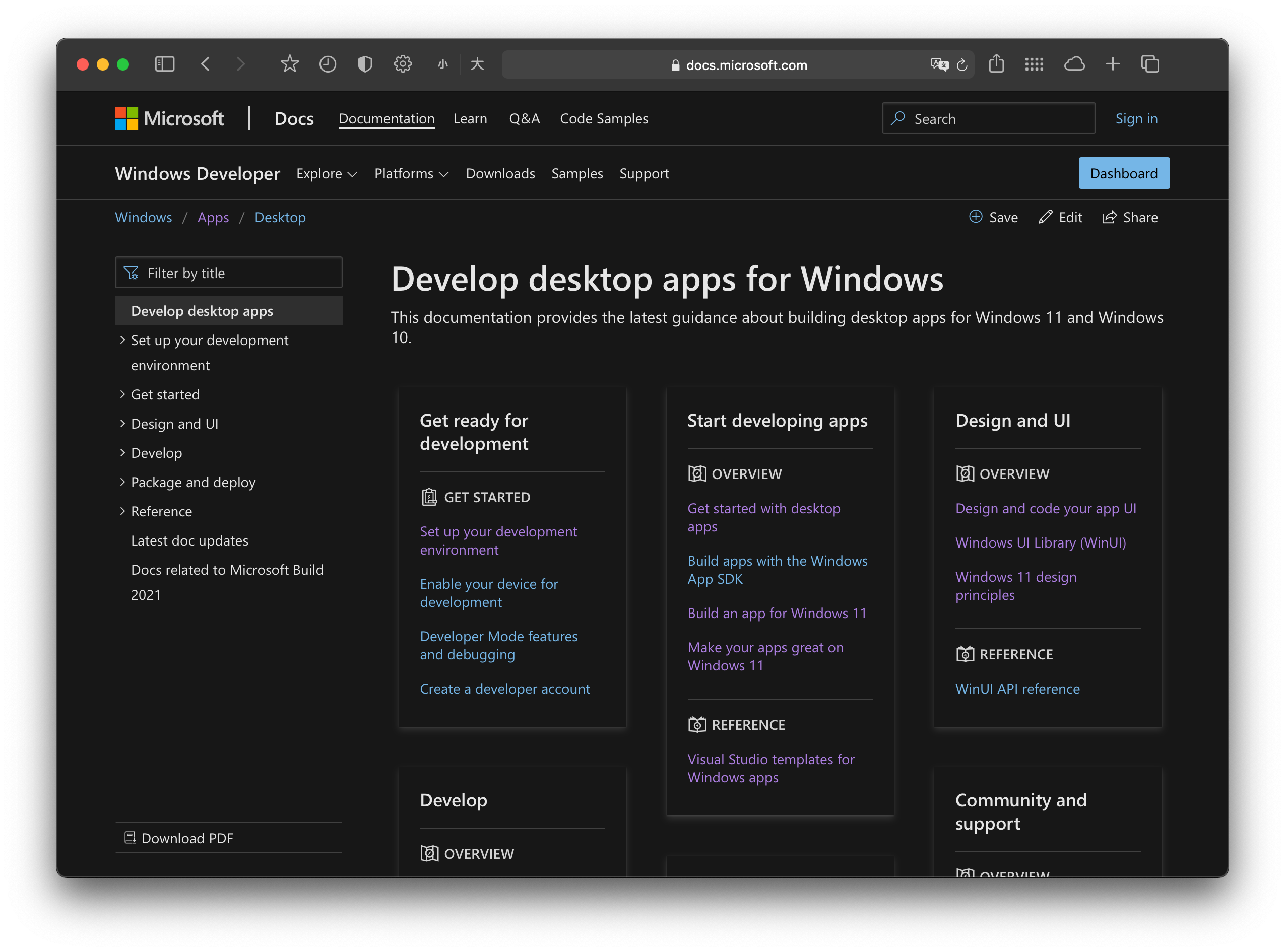
Task: Select the Learn tab in header
Action: pyautogui.click(x=470, y=119)
